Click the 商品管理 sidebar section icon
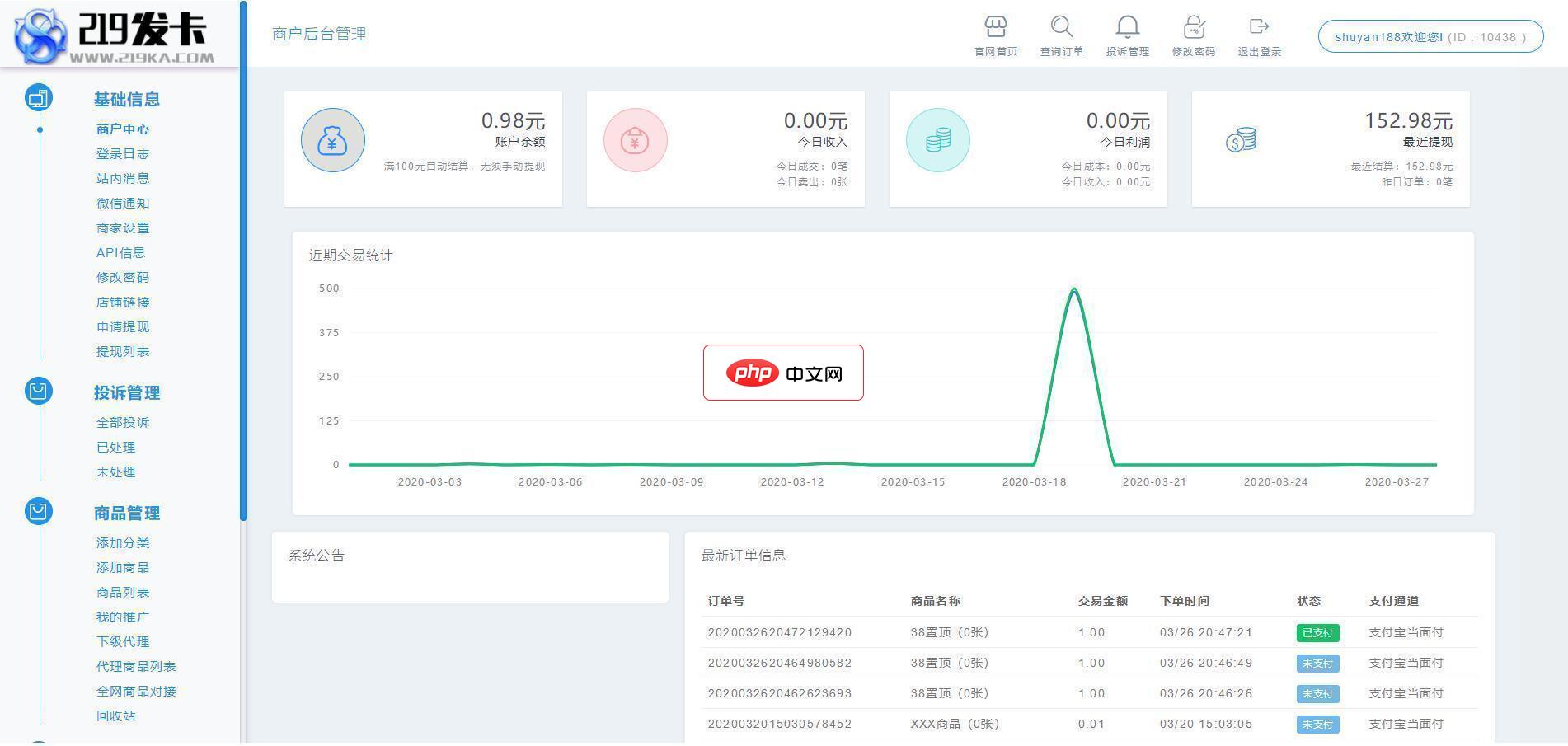 [x=38, y=511]
